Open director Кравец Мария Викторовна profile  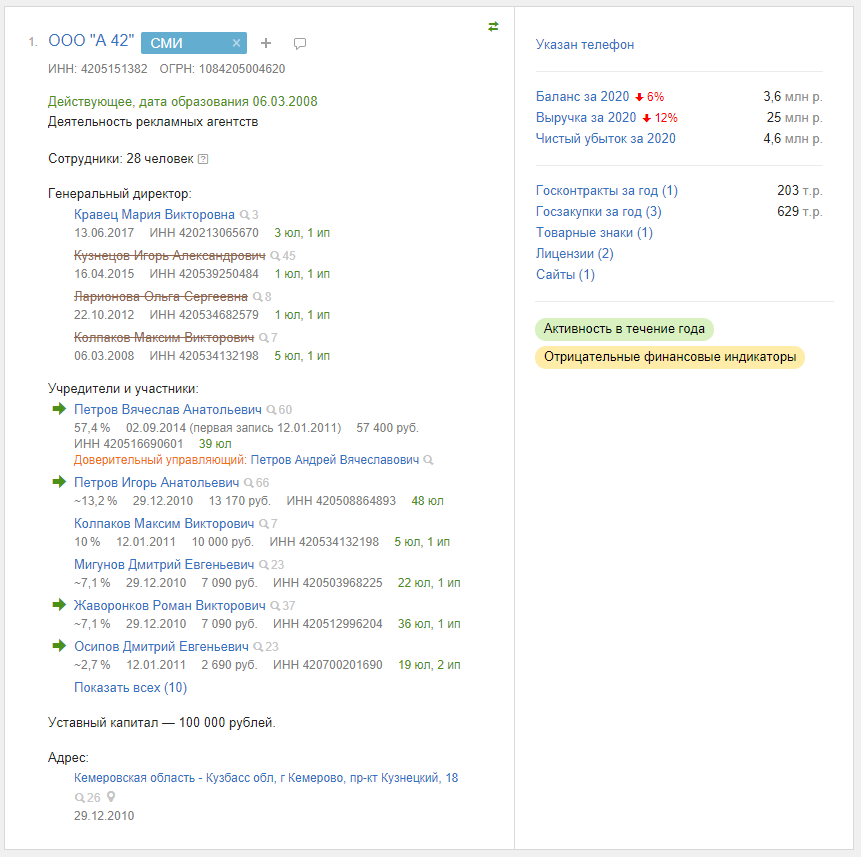pyautogui.click(x=154, y=215)
